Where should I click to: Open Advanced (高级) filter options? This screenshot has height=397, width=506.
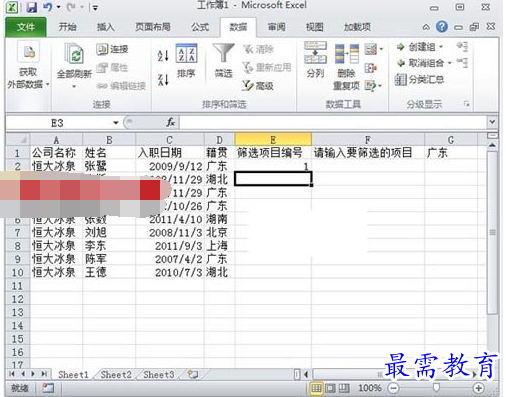pos(258,86)
